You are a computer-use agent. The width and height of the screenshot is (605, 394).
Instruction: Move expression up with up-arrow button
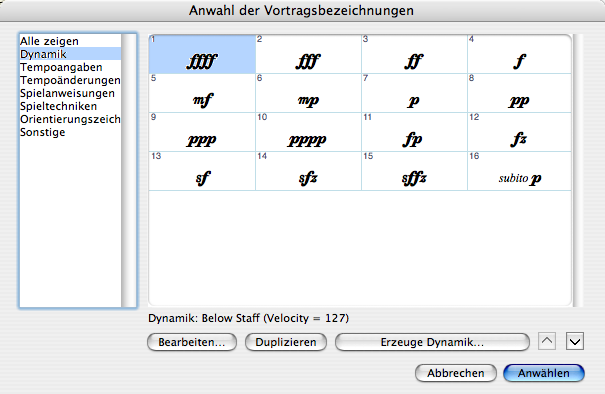click(547, 341)
